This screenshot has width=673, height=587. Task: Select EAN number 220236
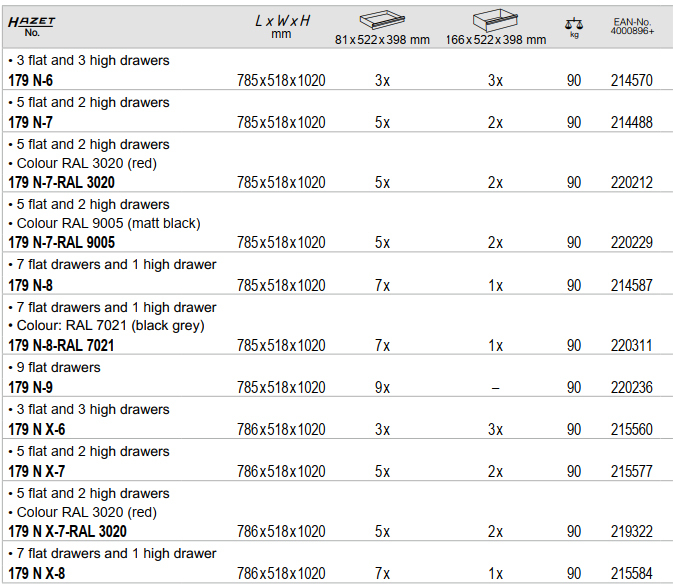[x=631, y=387]
